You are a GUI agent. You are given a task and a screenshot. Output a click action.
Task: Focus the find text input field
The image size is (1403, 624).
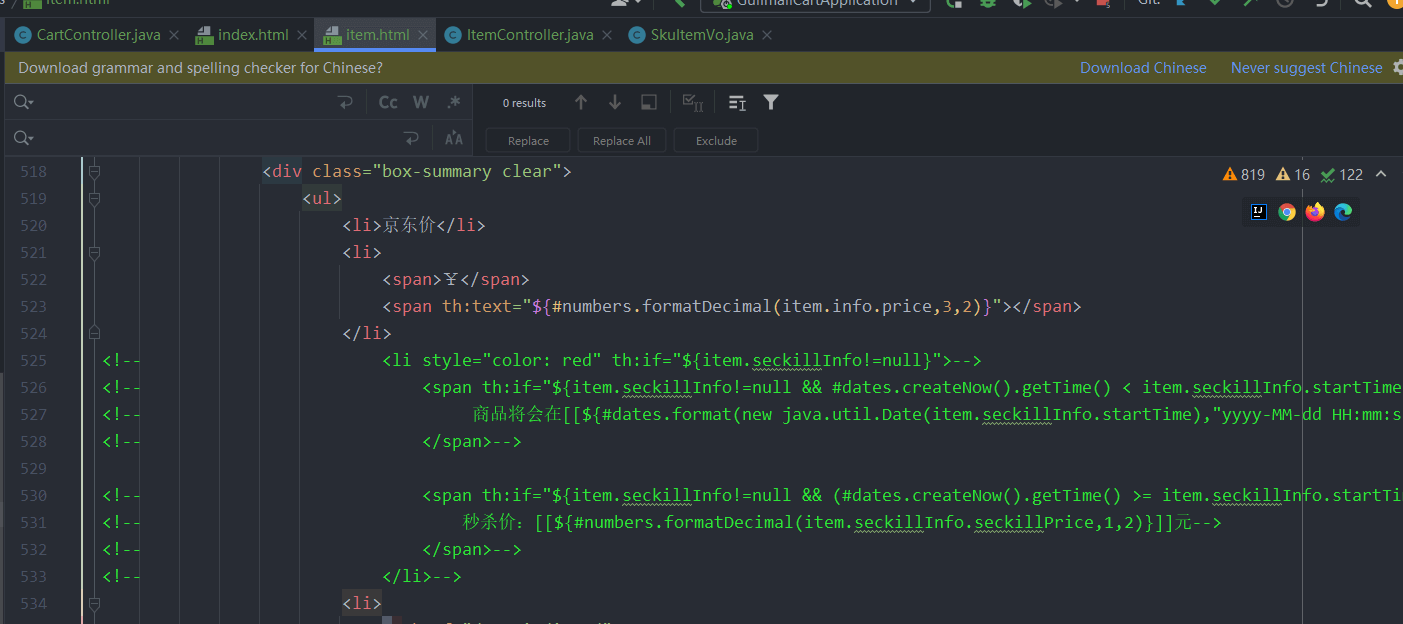(185, 102)
